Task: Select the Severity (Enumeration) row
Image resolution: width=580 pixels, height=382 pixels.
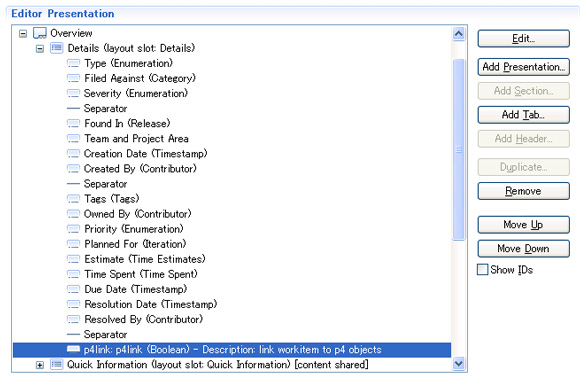Action: pos(136,93)
